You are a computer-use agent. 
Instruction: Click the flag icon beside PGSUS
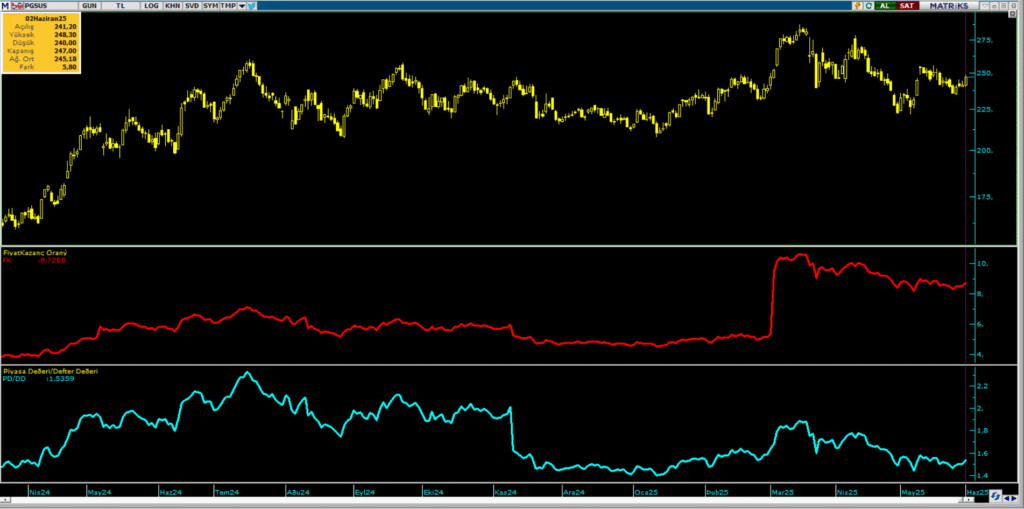[17, 6]
